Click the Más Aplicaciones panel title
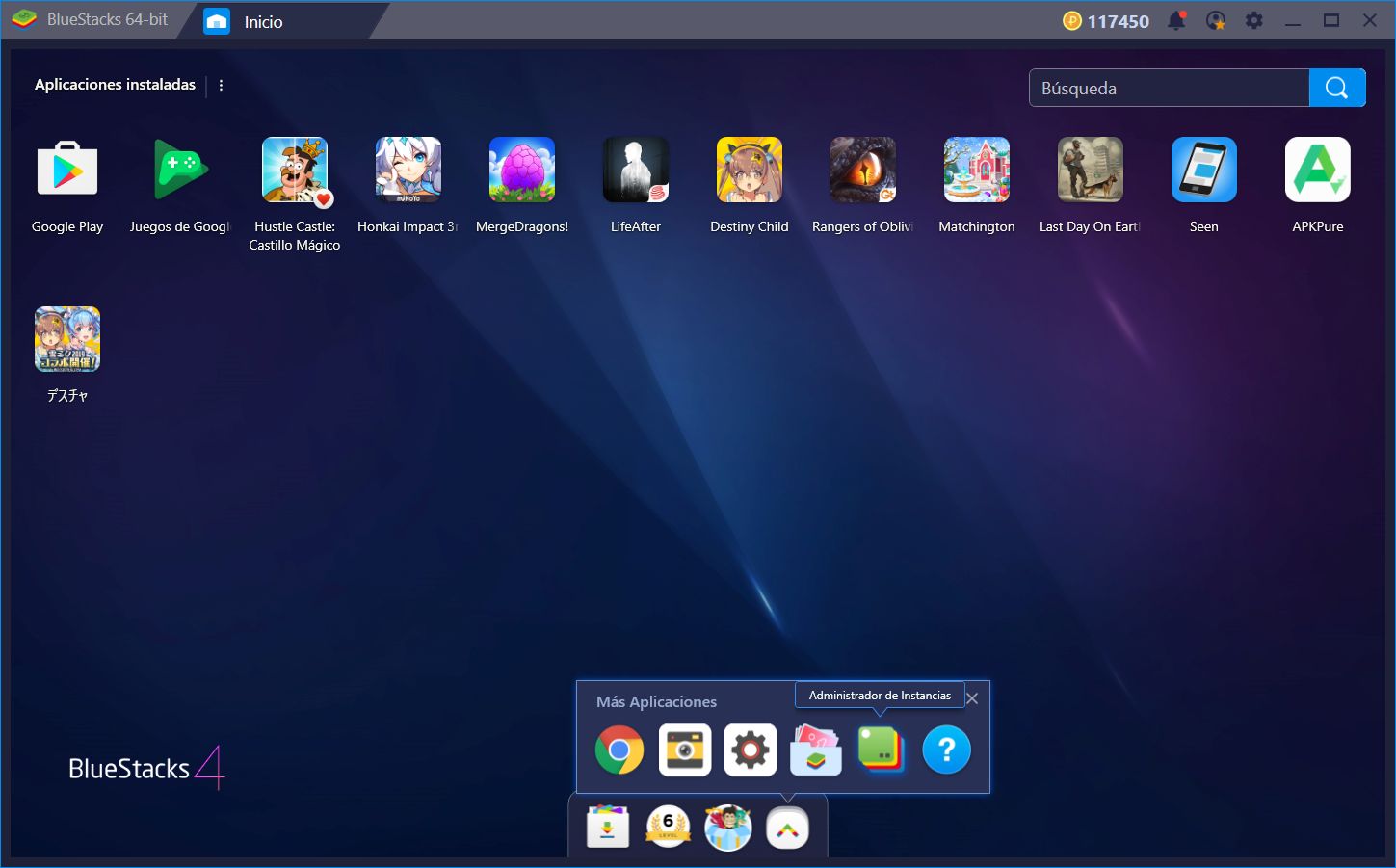The width and height of the screenshot is (1396, 868). coord(656,701)
